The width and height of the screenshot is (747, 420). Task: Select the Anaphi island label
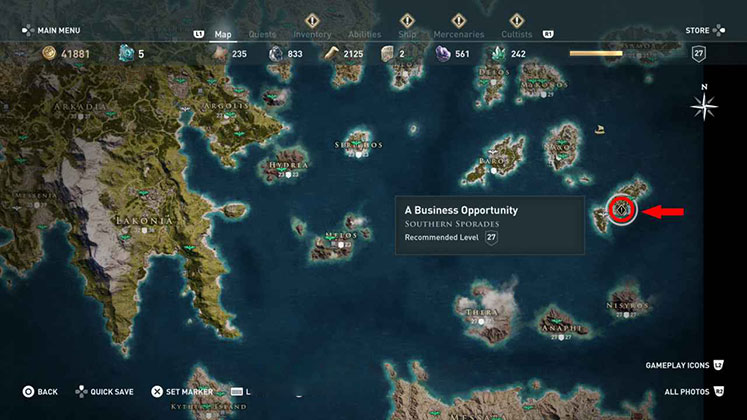click(x=562, y=328)
